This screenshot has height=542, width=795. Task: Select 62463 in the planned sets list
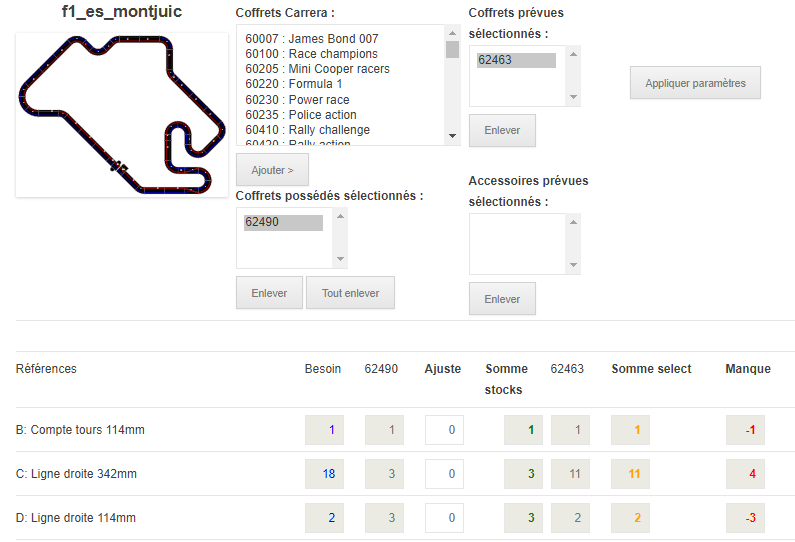tap(516, 60)
